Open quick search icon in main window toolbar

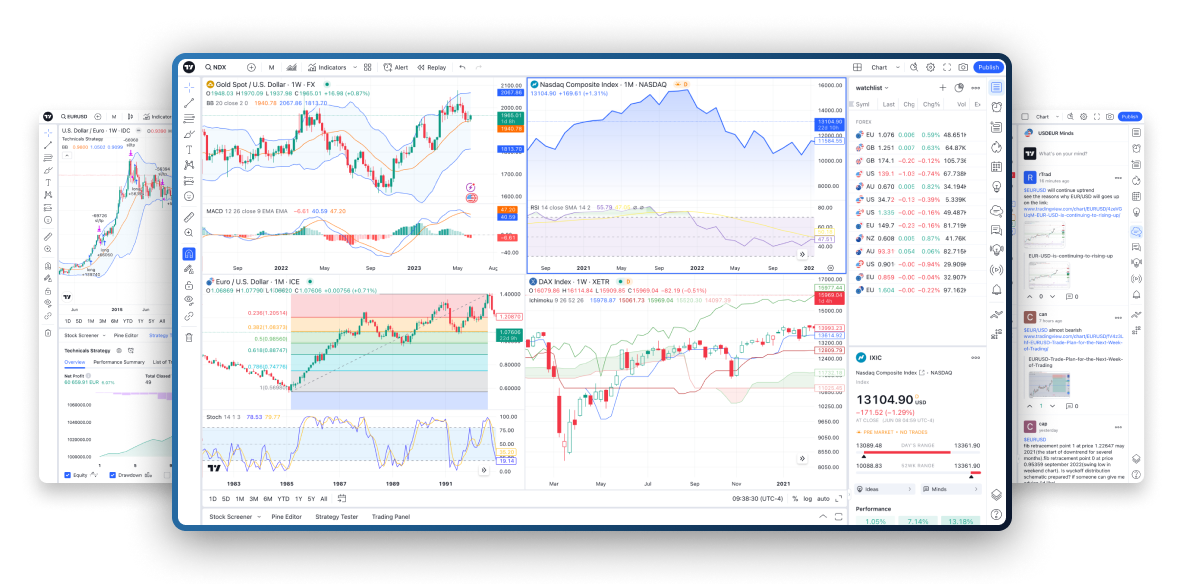[914, 67]
